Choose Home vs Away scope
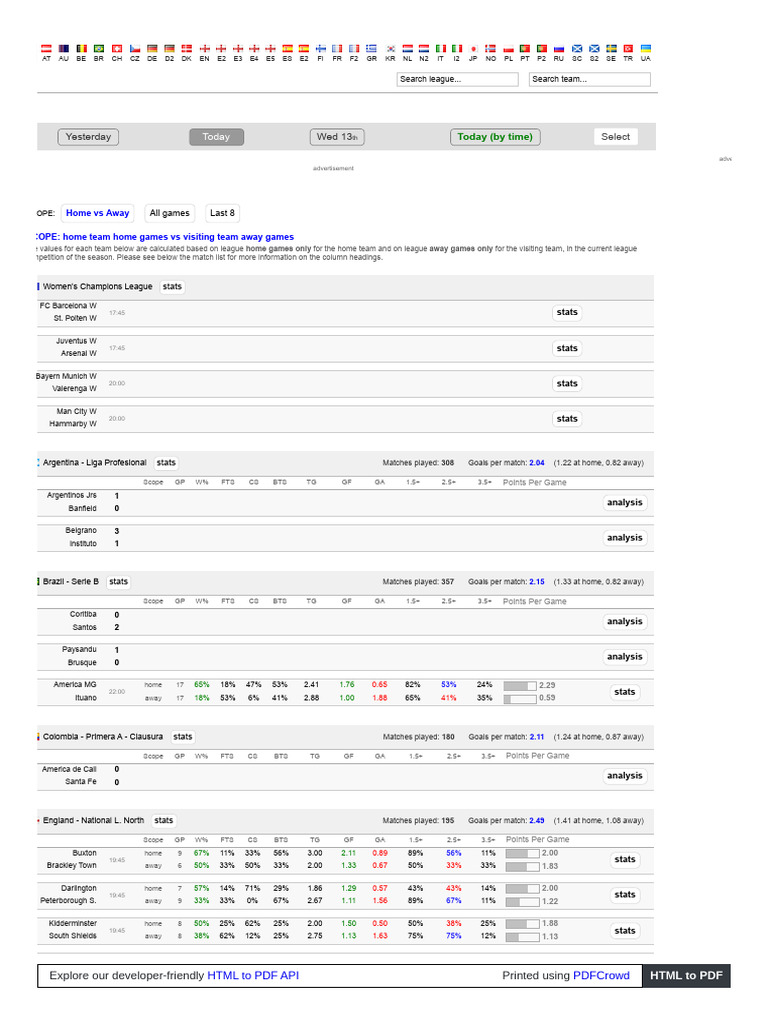 [x=97, y=213]
